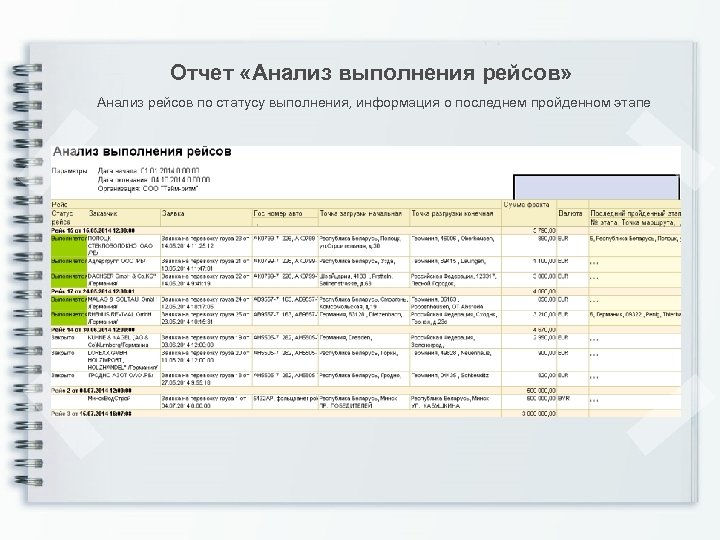Click the blue-gray box at report top right
The width and height of the screenshot is (720, 540).
[596, 187]
